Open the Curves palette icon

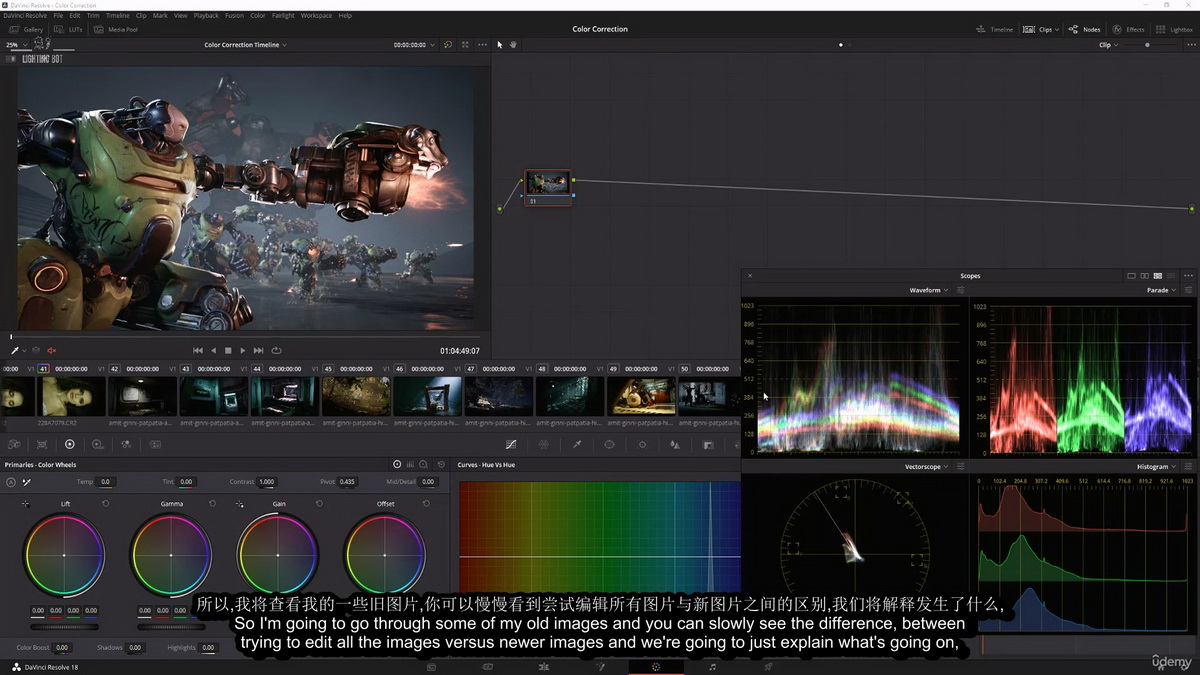511,444
